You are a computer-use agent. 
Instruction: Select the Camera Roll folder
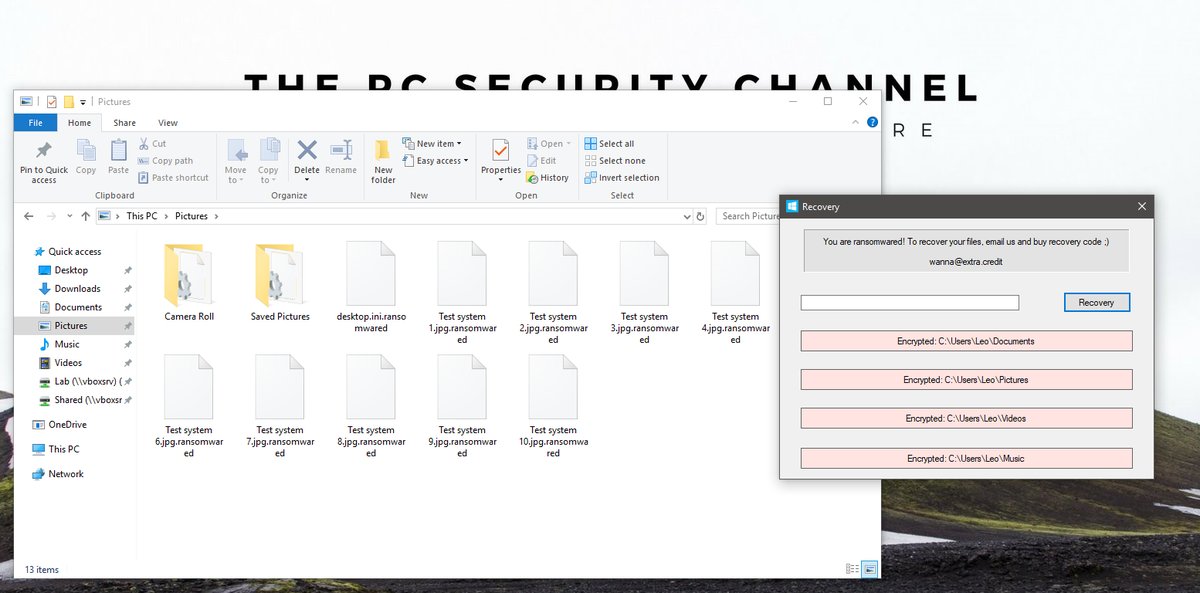point(189,283)
